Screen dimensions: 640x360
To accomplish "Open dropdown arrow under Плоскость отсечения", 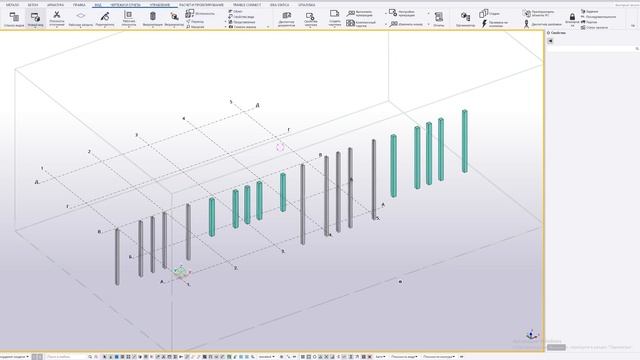I will coord(57,28).
